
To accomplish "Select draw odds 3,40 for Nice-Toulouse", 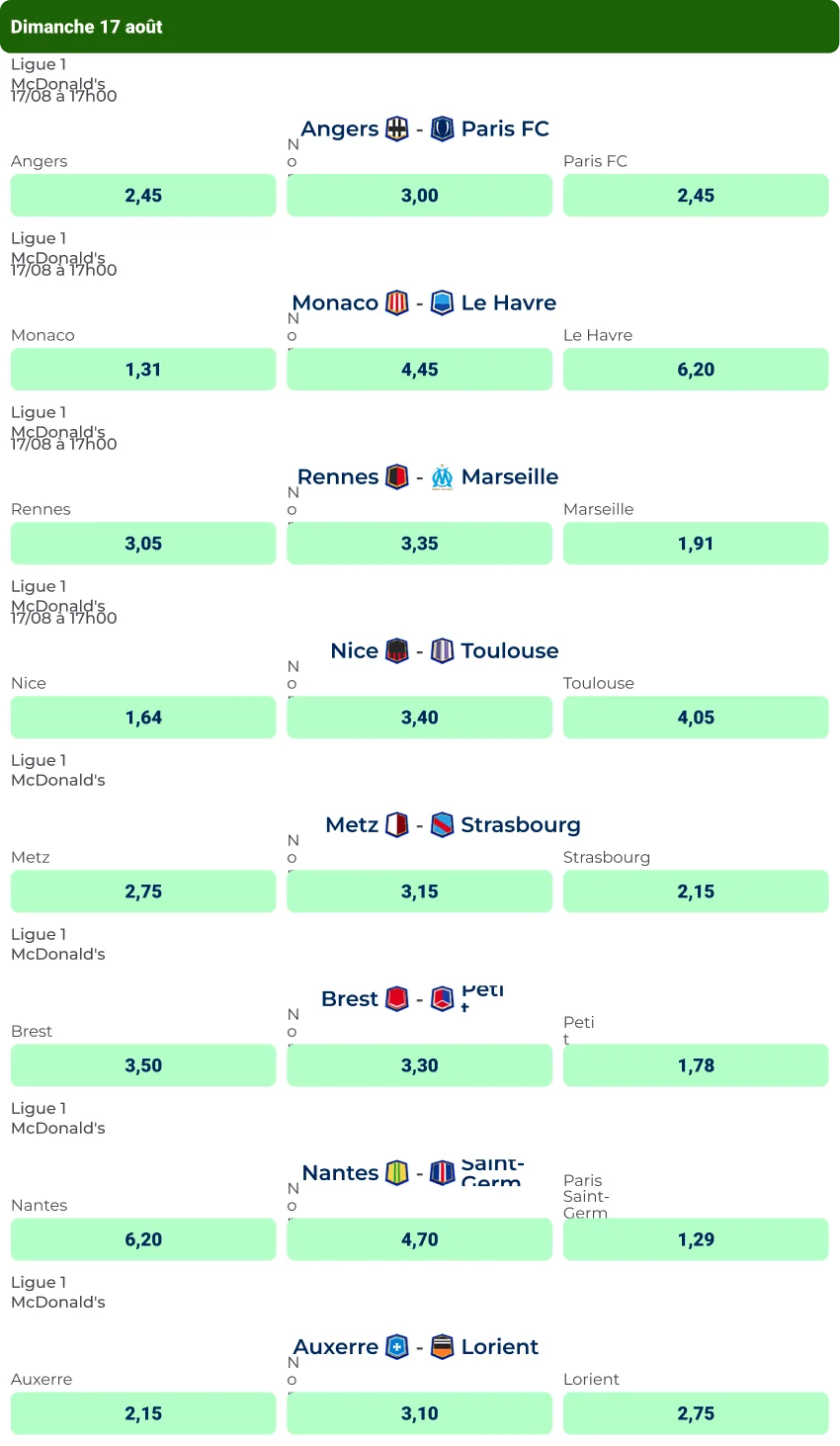I will (419, 718).
